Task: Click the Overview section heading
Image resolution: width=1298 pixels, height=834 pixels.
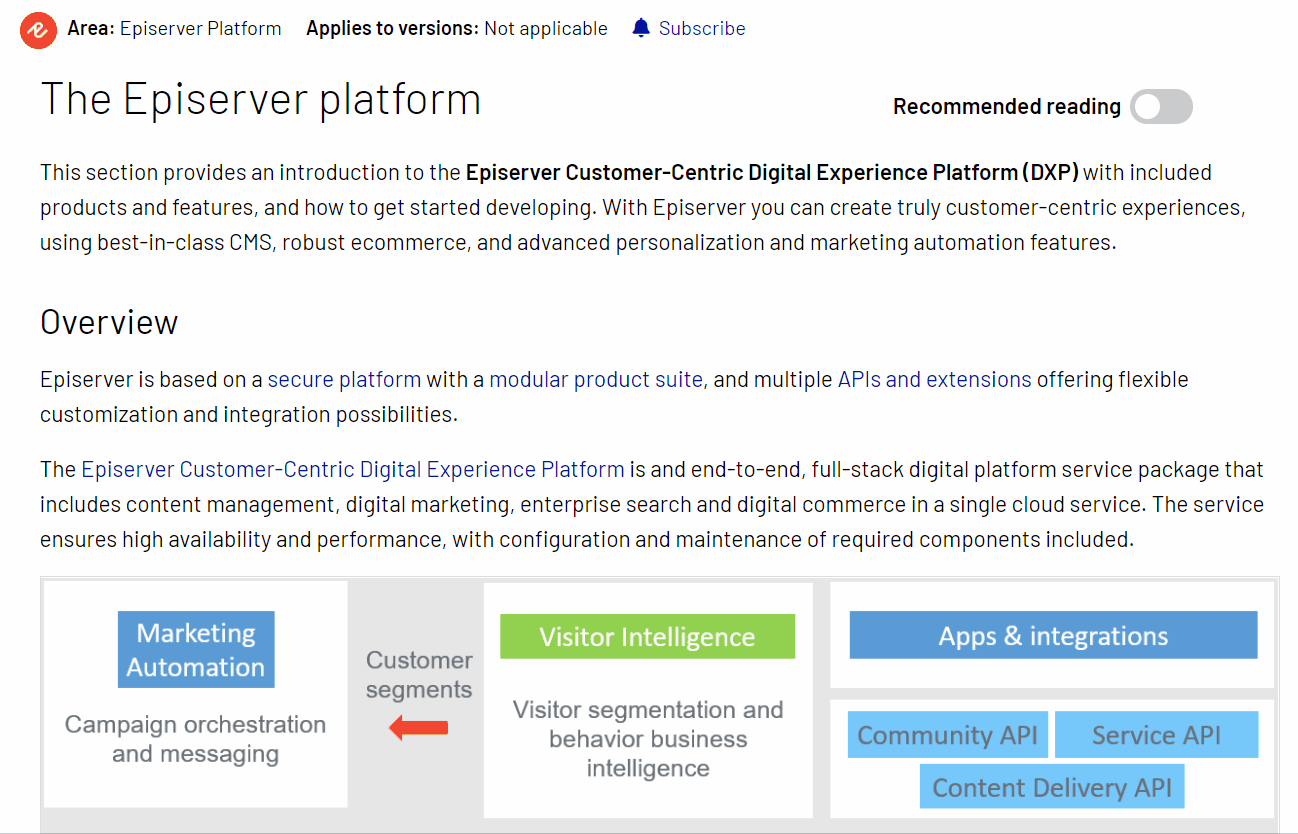Action: [109, 322]
